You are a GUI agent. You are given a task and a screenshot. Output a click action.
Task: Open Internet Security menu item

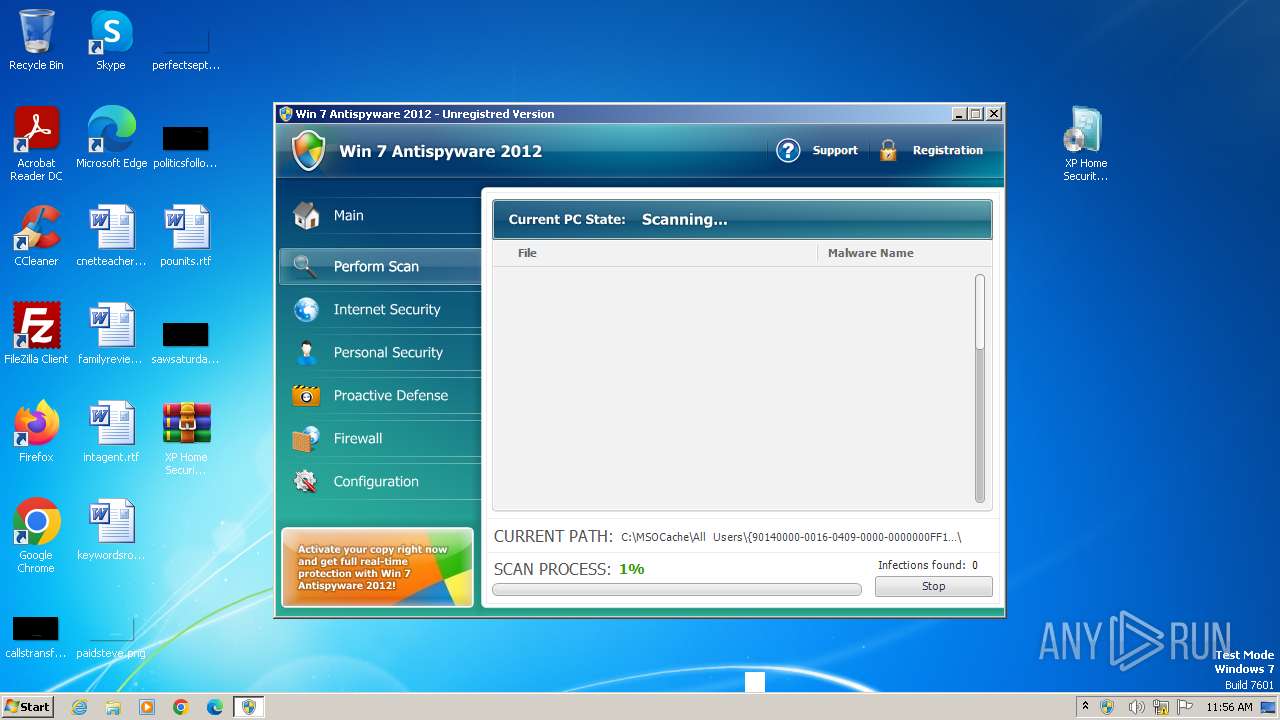pos(380,309)
